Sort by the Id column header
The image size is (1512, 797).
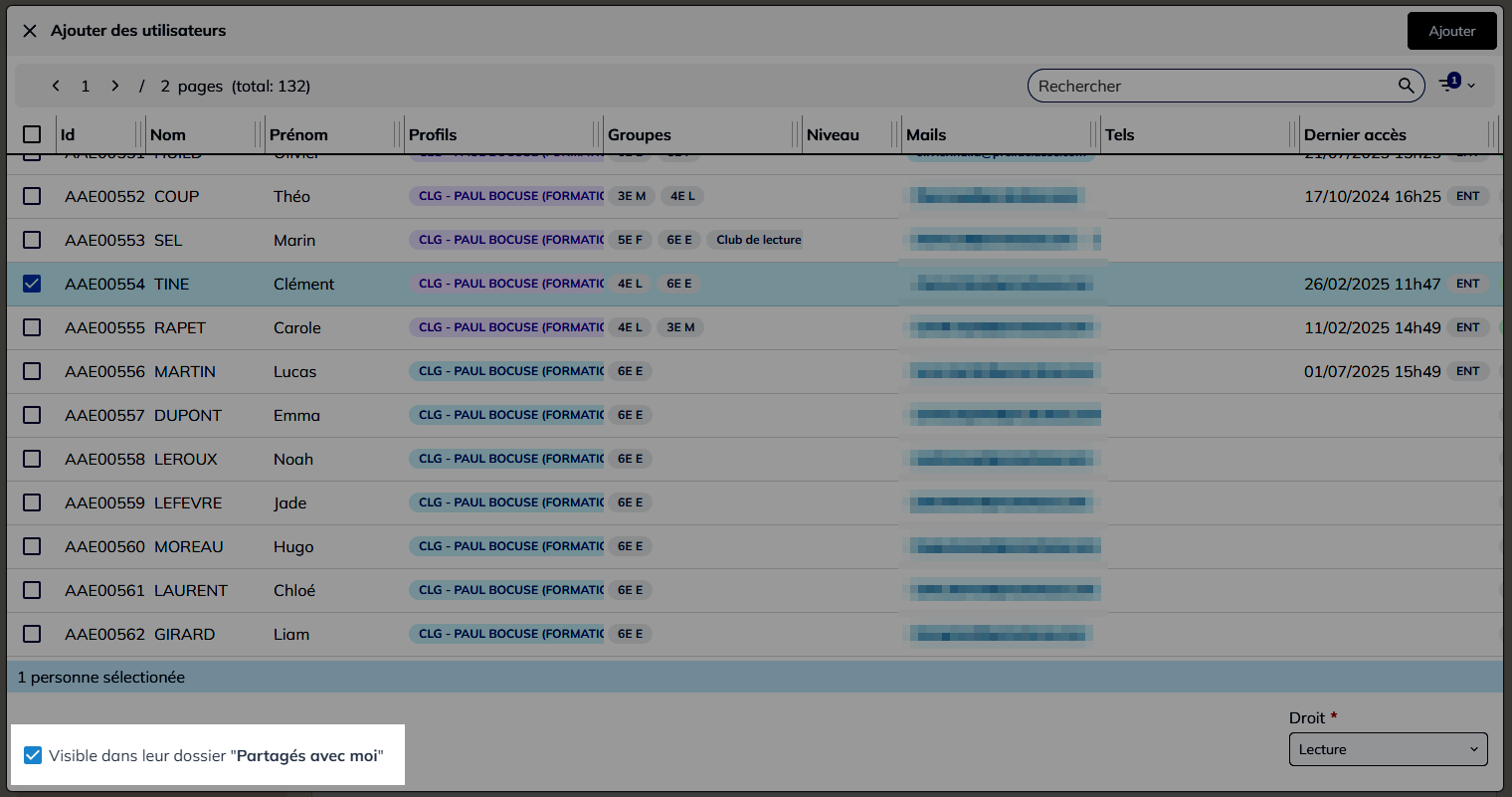[x=68, y=134]
